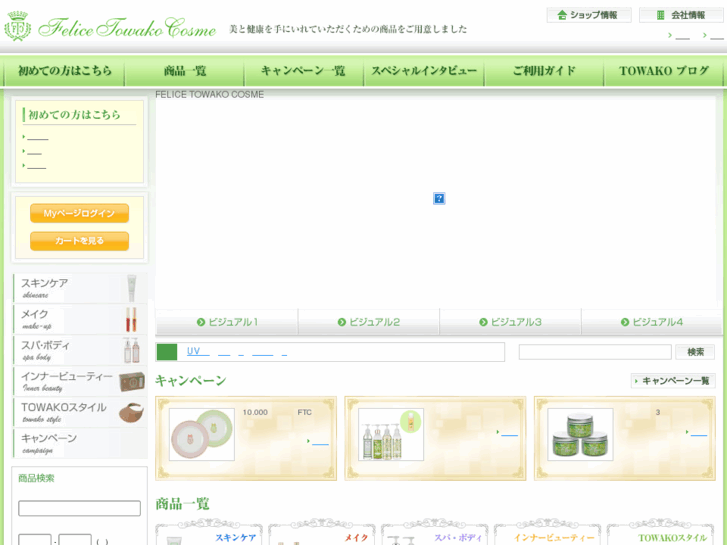Open ショップ情報 shop info button
Screen dimensions: 727x545
(589, 15)
